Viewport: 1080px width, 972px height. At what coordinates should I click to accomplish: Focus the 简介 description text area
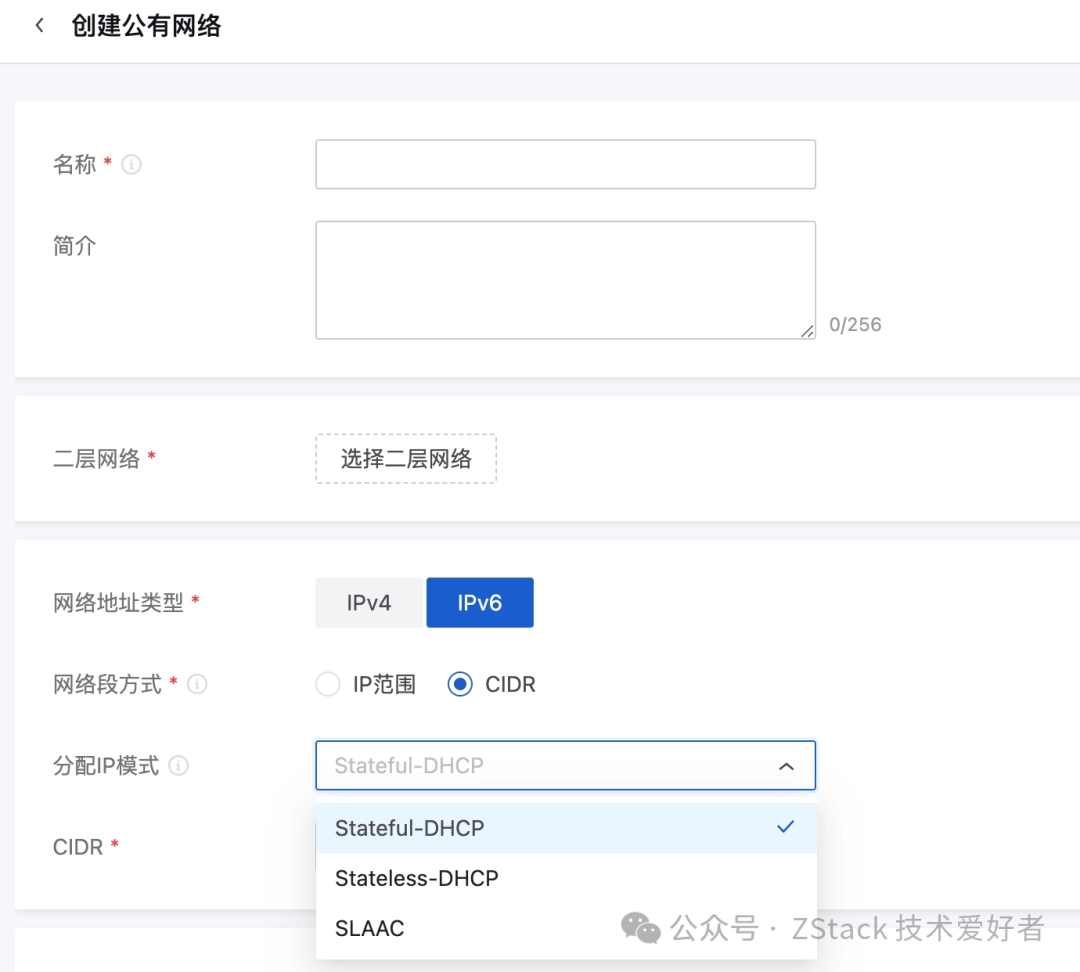tap(565, 280)
